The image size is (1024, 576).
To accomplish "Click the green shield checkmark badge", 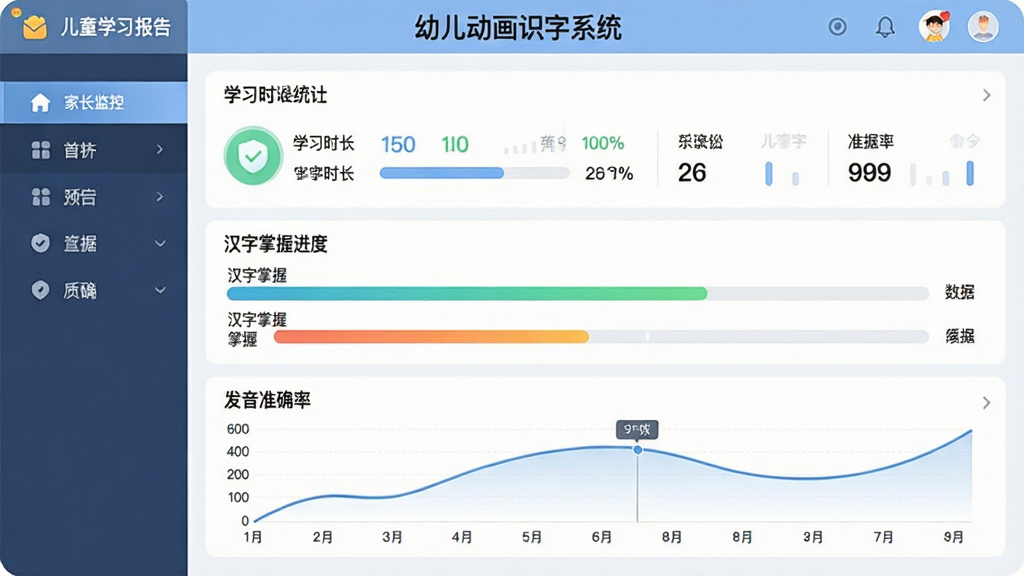I will [253, 156].
